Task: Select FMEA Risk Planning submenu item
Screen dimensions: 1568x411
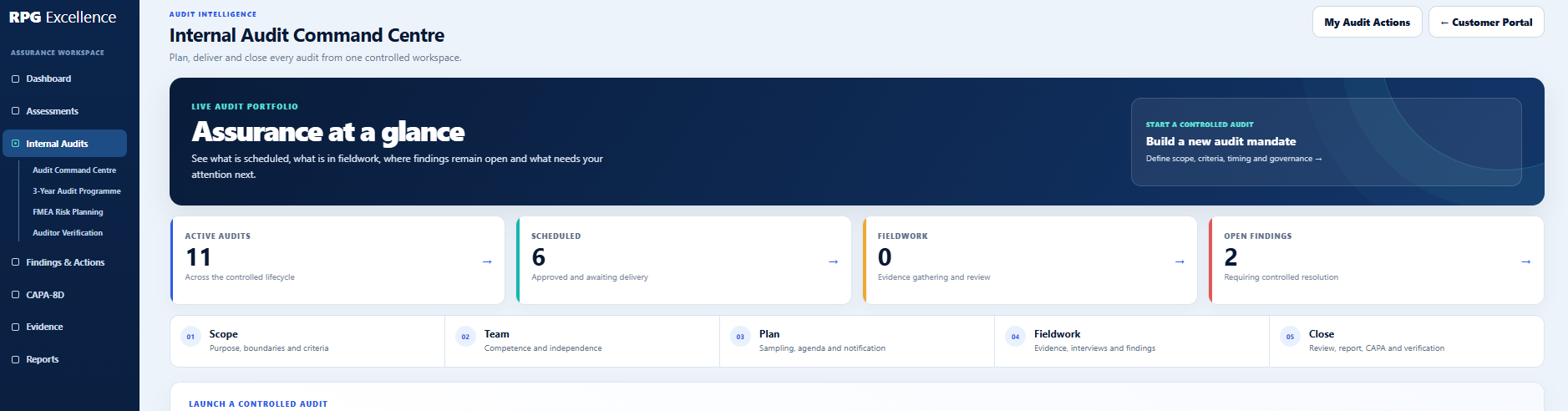Action: [x=68, y=212]
